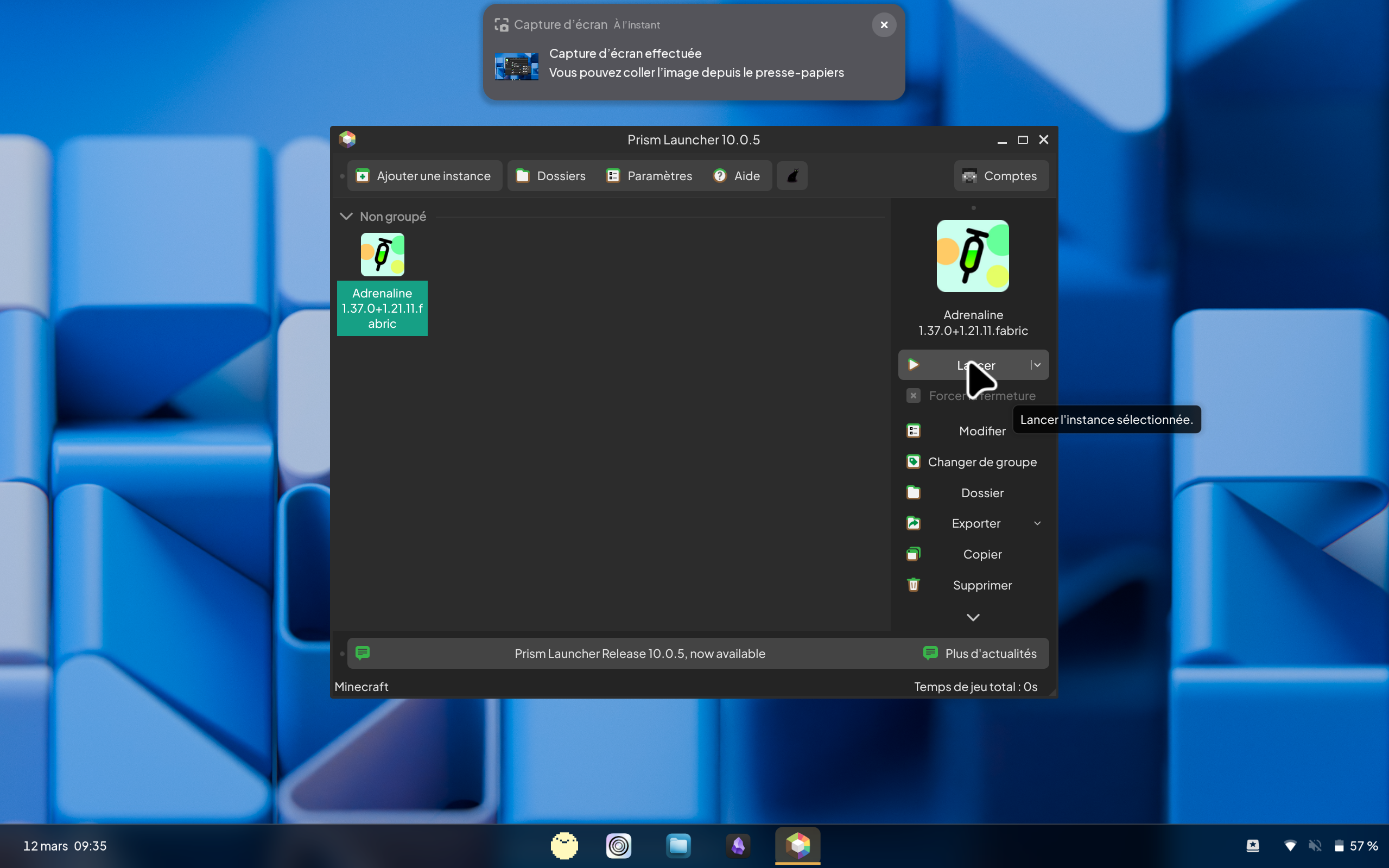Screen dimensions: 1389x868
Task: Open the yellow chick app in taskbar
Action: point(564,846)
